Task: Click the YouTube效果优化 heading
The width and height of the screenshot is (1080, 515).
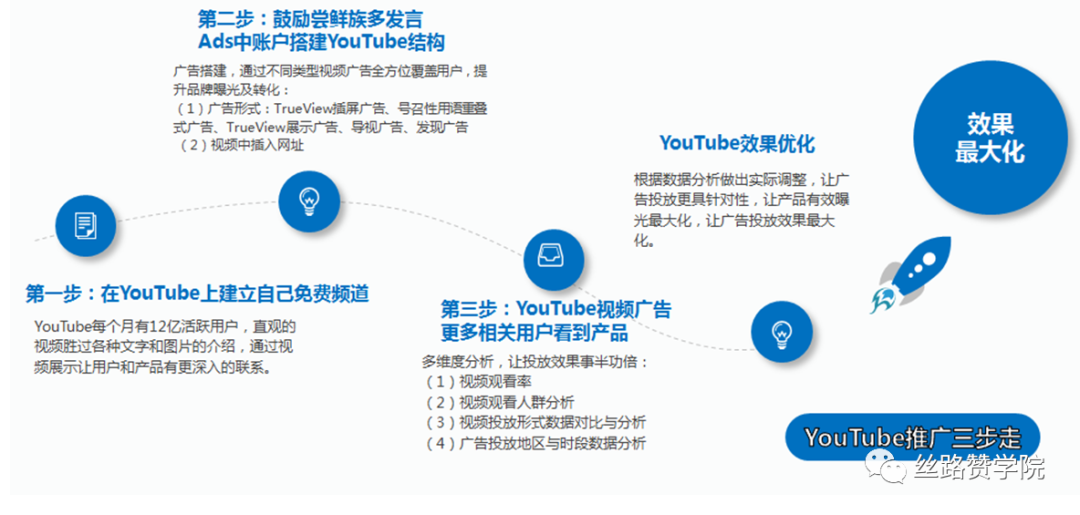Action: [736, 144]
